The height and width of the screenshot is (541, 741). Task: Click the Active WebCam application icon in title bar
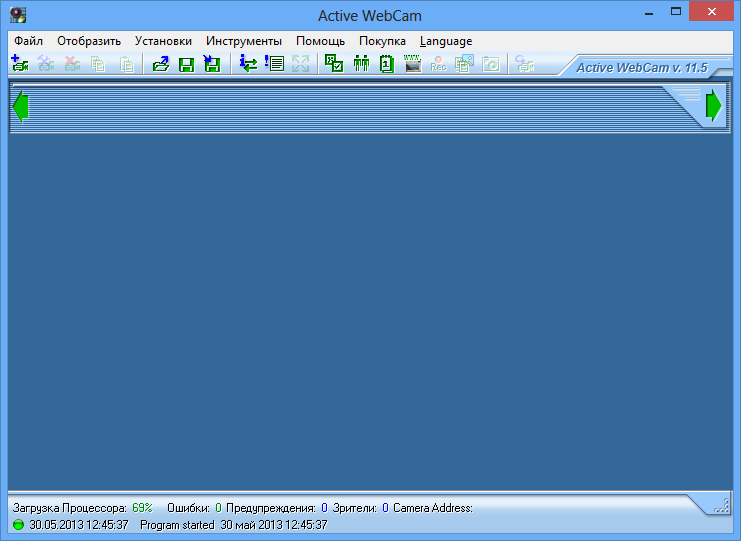tap(18, 15)
